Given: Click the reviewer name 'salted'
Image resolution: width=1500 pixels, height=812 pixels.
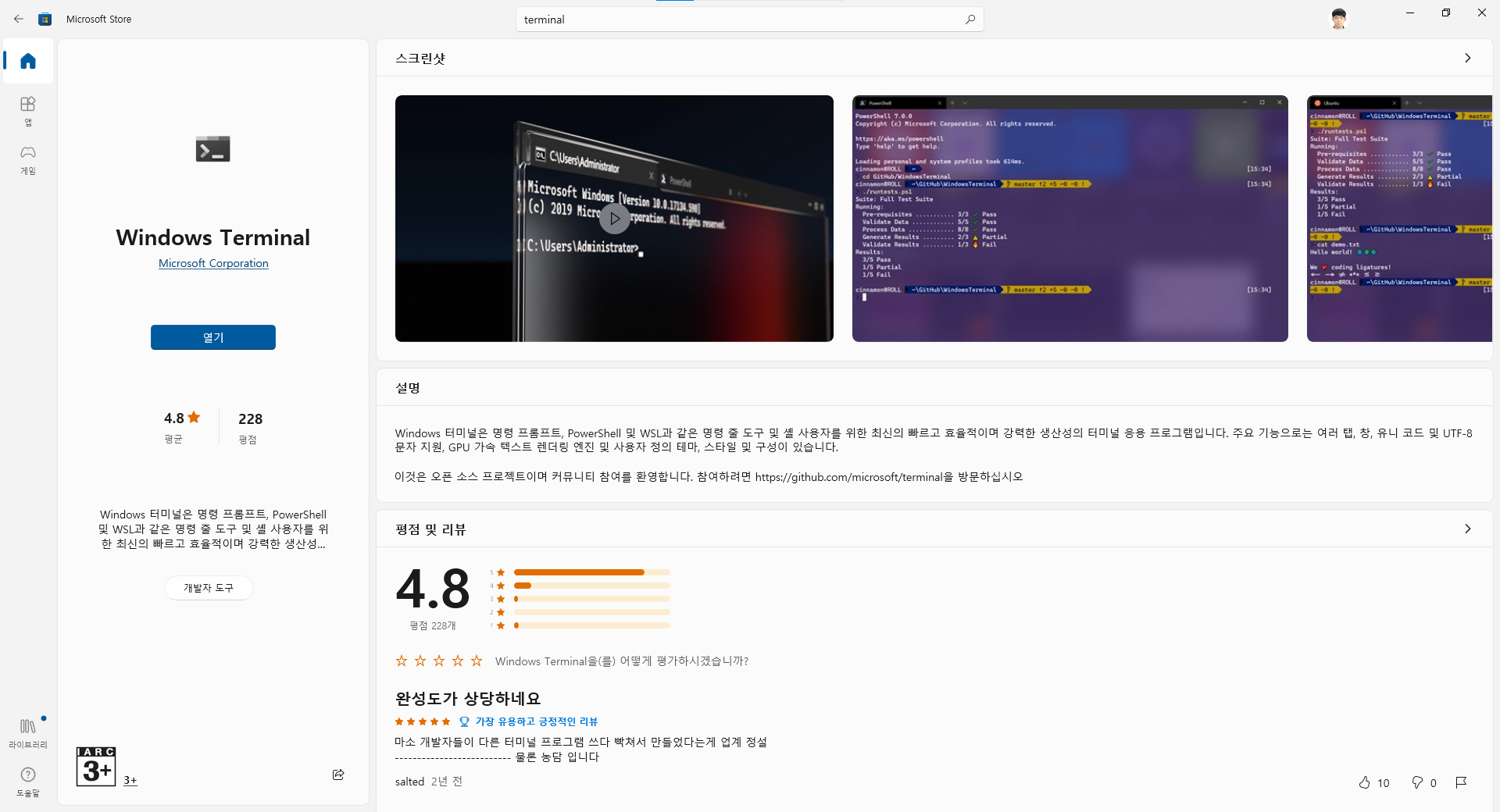Looking at the screenshot, I should [409, 782].
